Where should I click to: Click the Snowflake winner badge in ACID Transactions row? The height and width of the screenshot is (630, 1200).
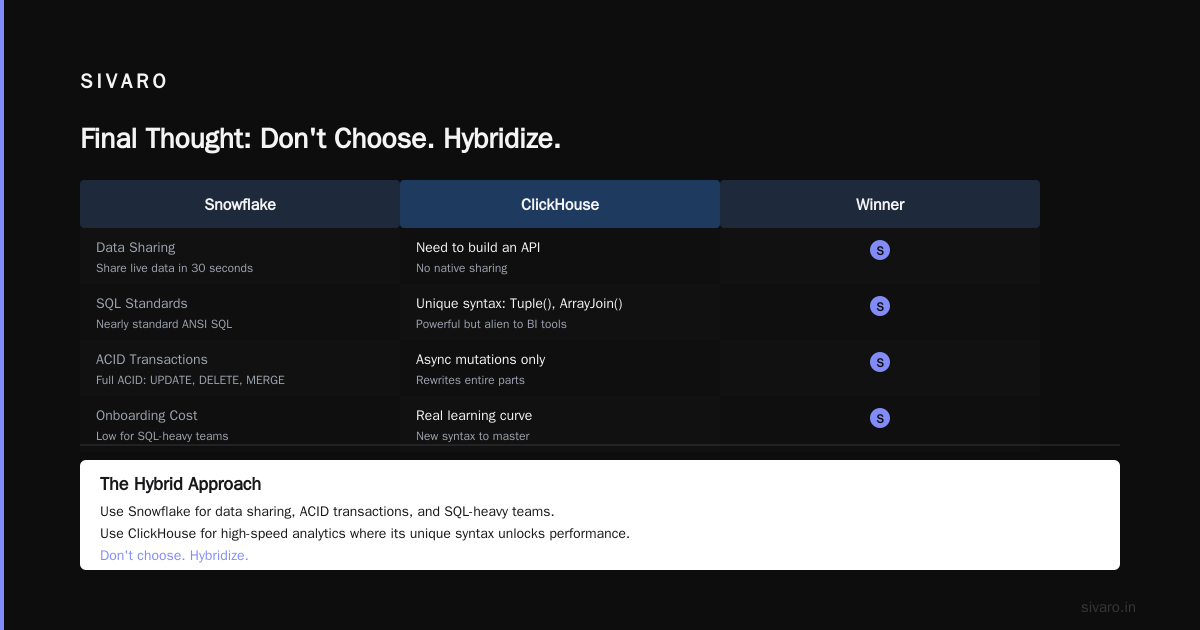[x=880, y=362]
